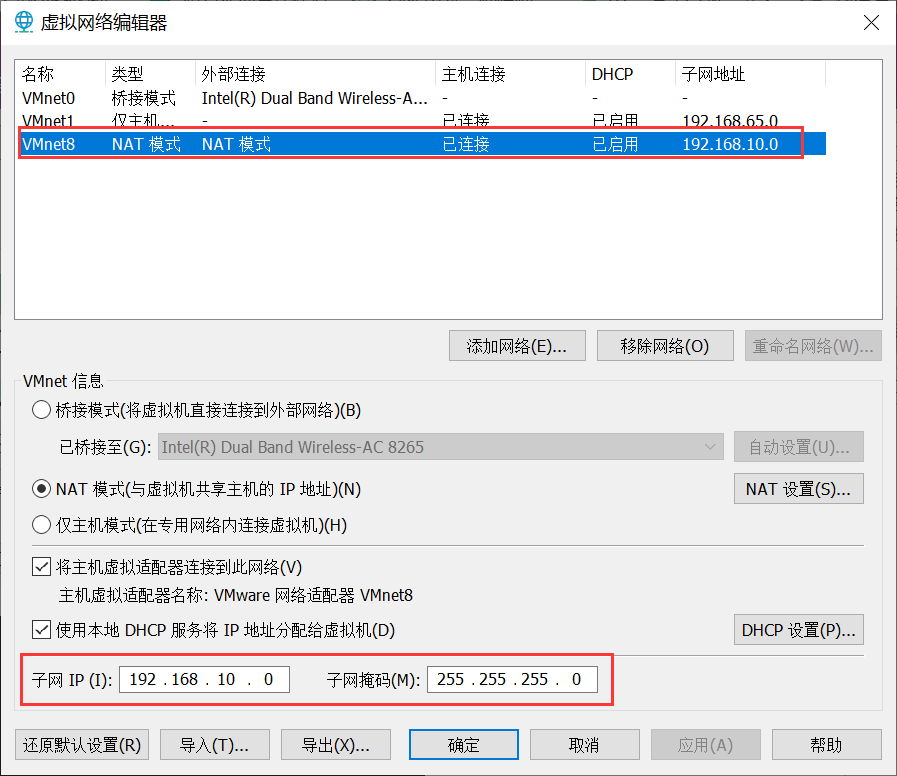897x776 pixels.
Task: Click 已连接 host cell in VMnet8 row
Action: pos(466,144)
